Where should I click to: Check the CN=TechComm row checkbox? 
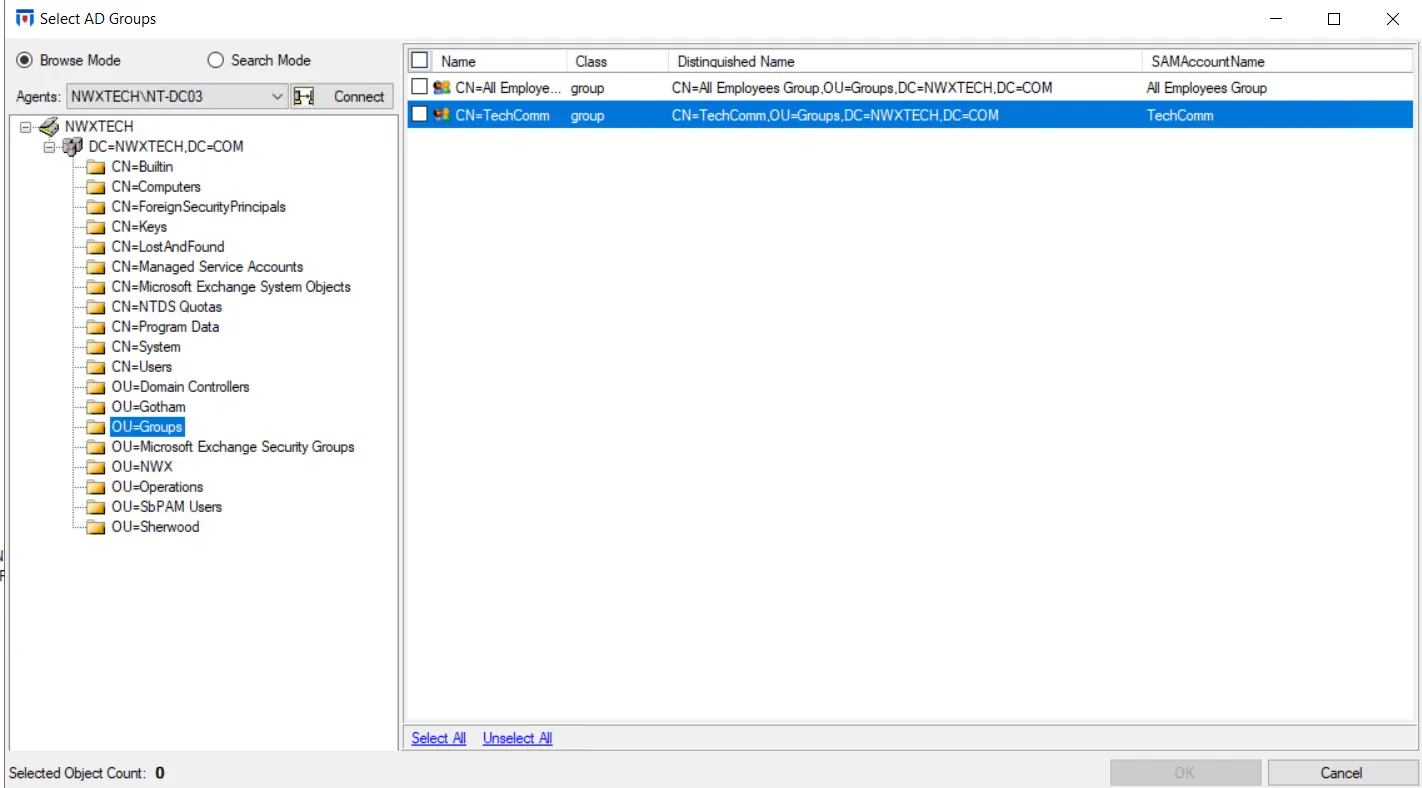tap(420, 115)
